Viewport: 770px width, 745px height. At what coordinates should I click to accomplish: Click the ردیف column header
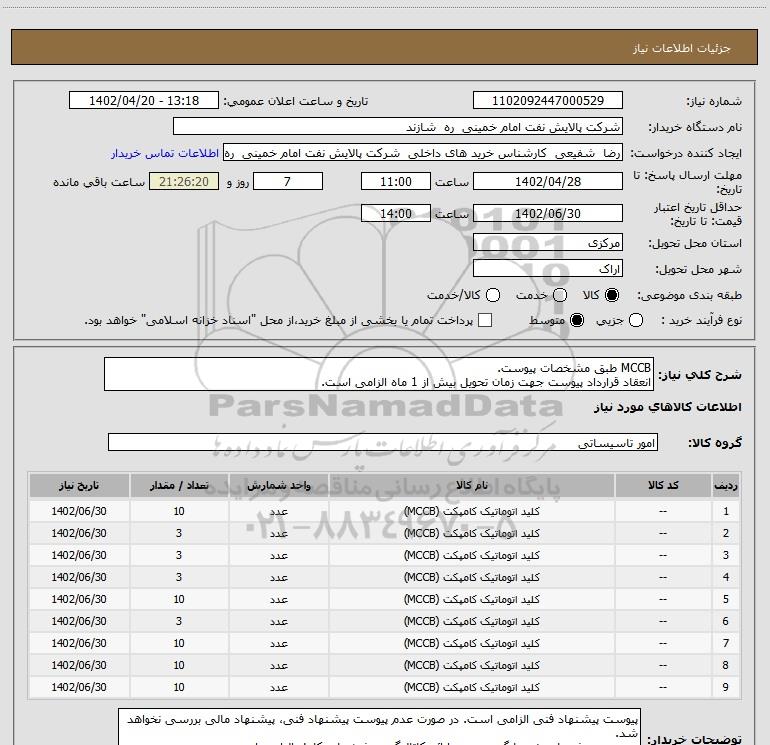[726, 485]
